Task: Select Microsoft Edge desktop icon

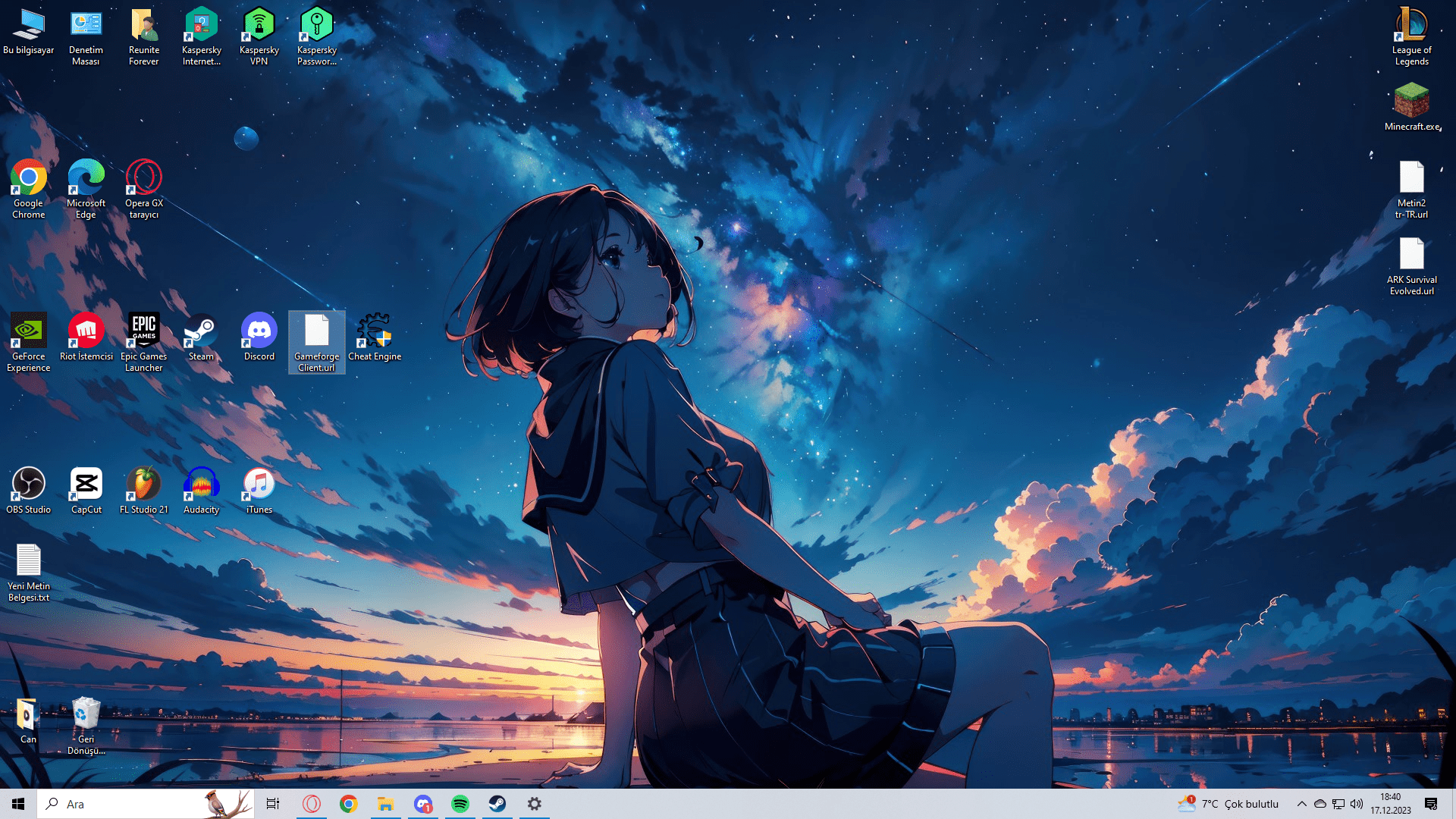Action: 86,190
